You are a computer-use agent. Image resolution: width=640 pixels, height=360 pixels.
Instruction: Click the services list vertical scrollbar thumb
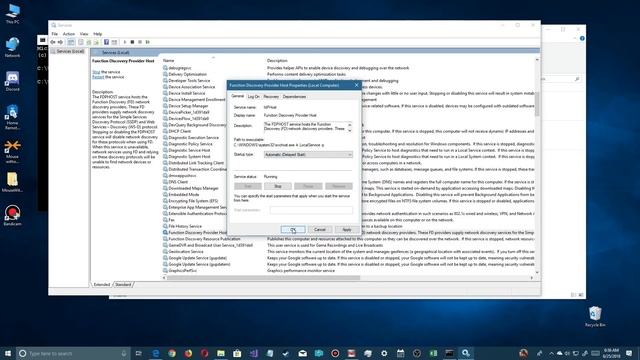[x=537, y=104]
